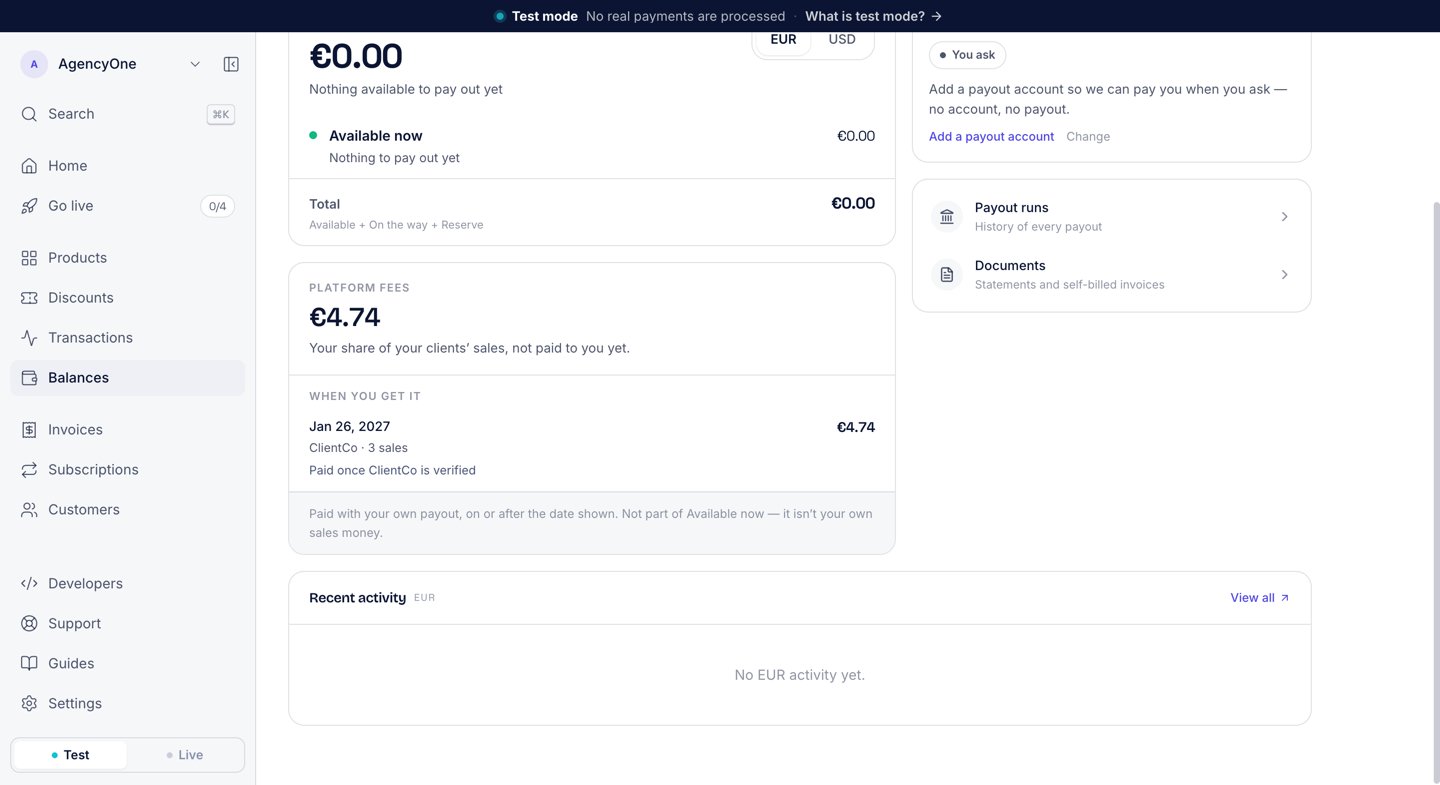This screenshot has height=785, width=1440.
Task: Open Invoices in the sidebar
Action: [127, 430]
